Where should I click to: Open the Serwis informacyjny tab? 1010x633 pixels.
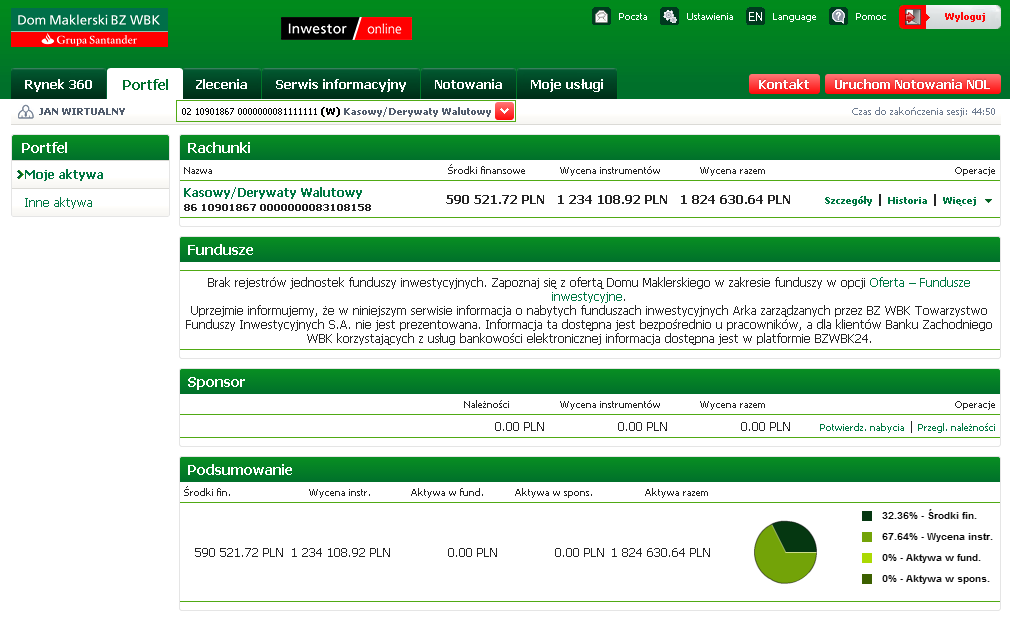pos(340,84)
